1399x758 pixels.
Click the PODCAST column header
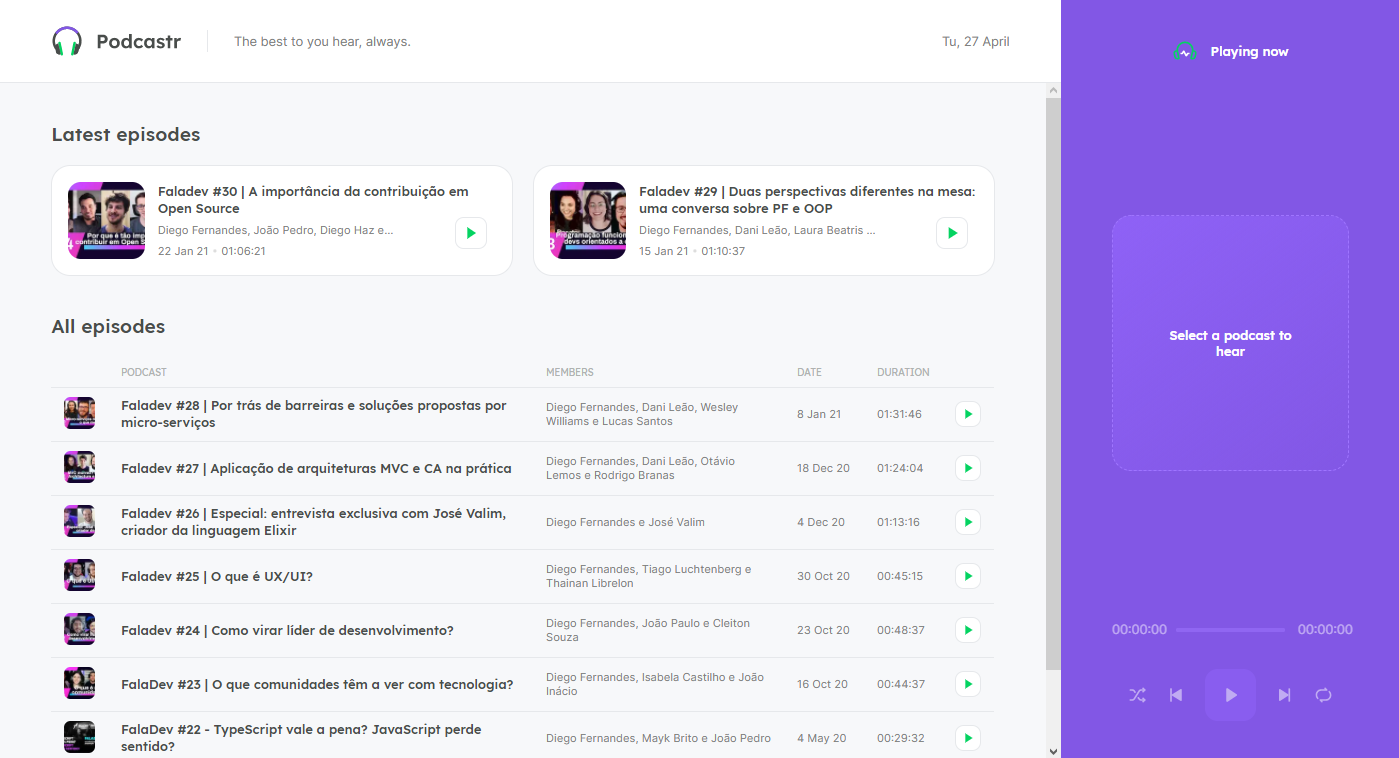tap(144, 372)
